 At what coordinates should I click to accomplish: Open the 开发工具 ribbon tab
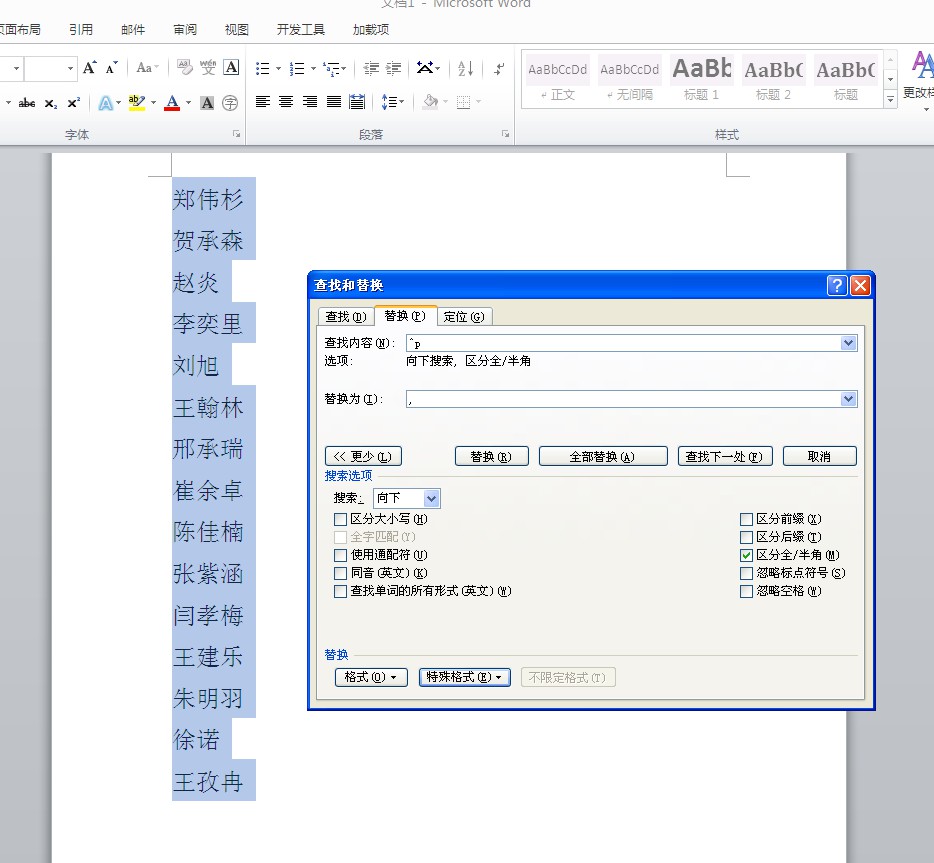pyautogui.click(x=301, y=29)
